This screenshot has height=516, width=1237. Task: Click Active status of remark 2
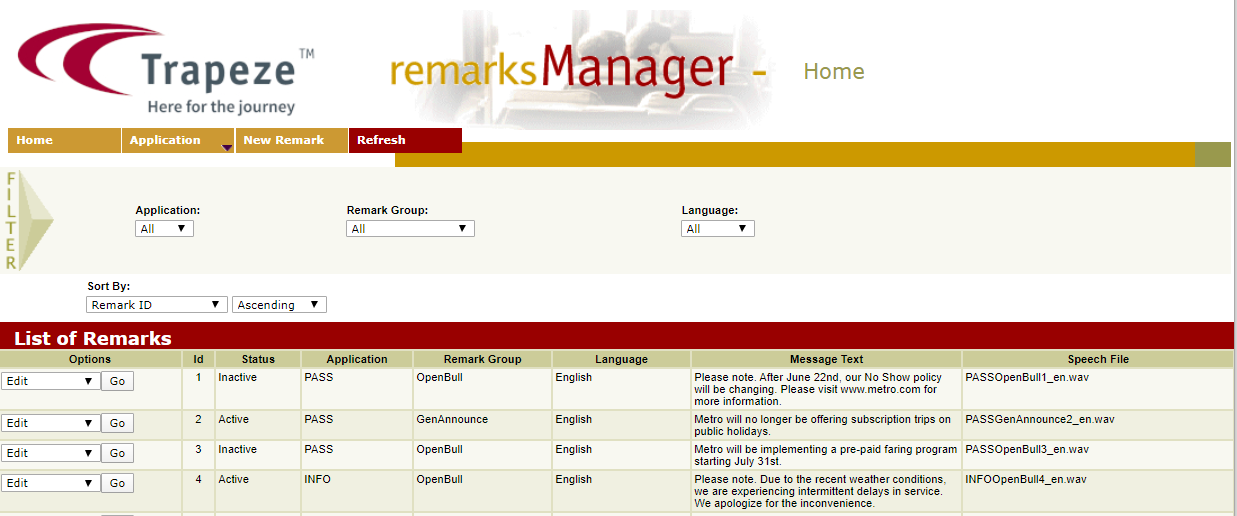234,420
